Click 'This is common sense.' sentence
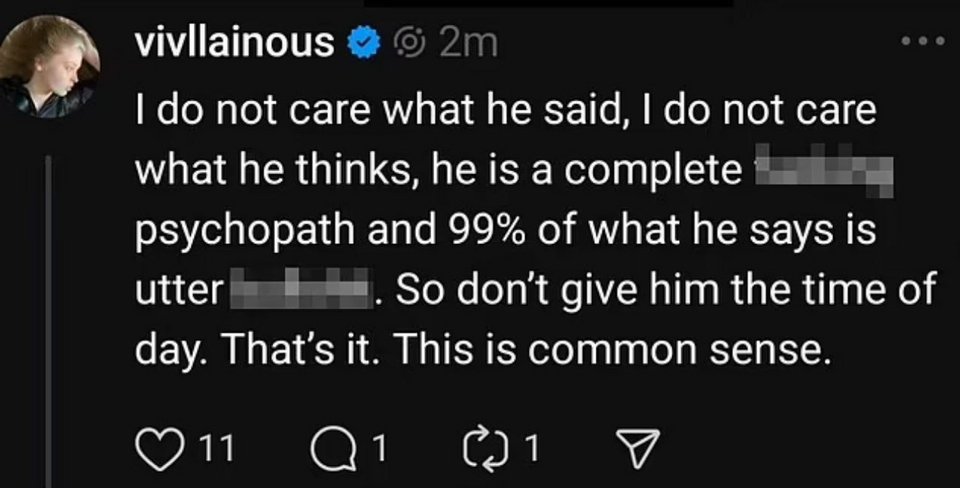The image size is (960, 488). 613,350
